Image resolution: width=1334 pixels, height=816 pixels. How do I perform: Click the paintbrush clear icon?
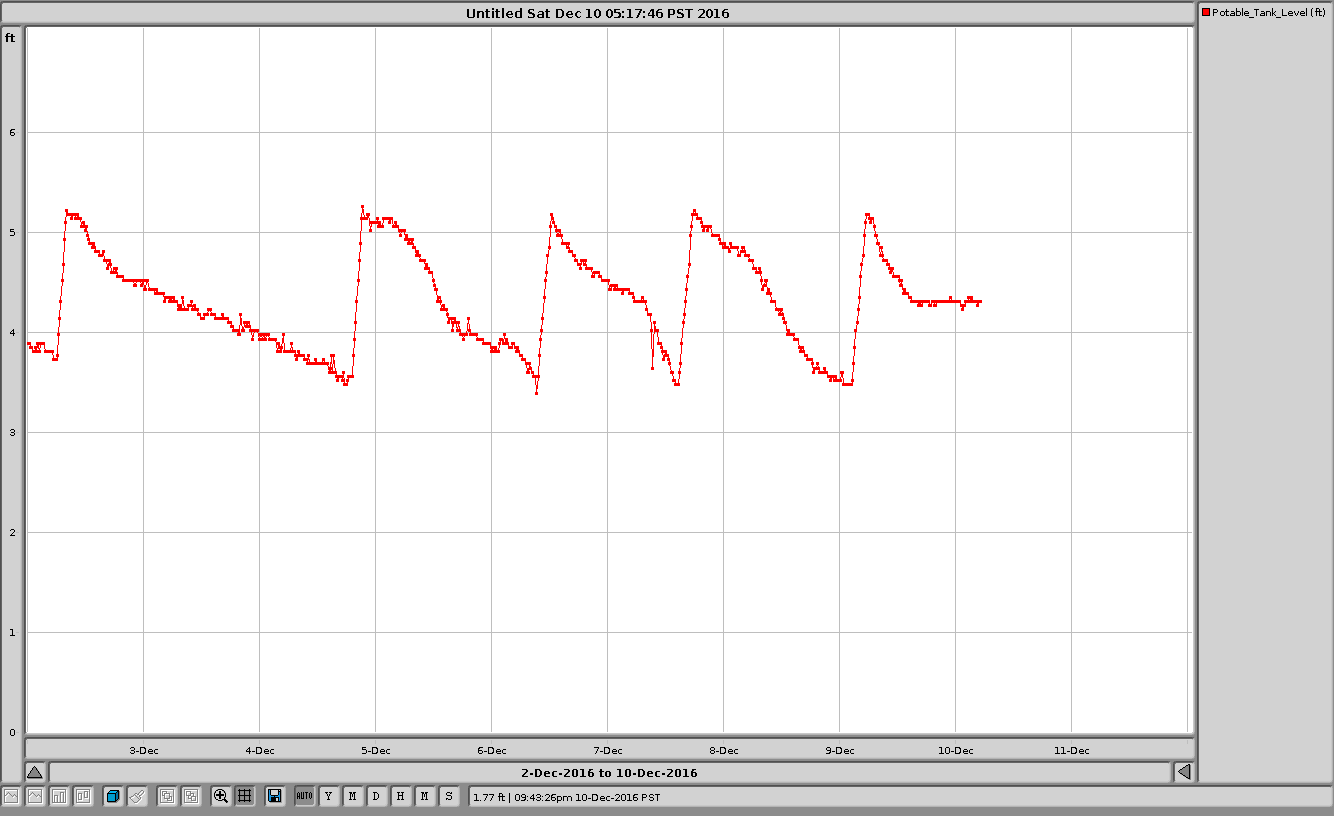click(137, 796)
